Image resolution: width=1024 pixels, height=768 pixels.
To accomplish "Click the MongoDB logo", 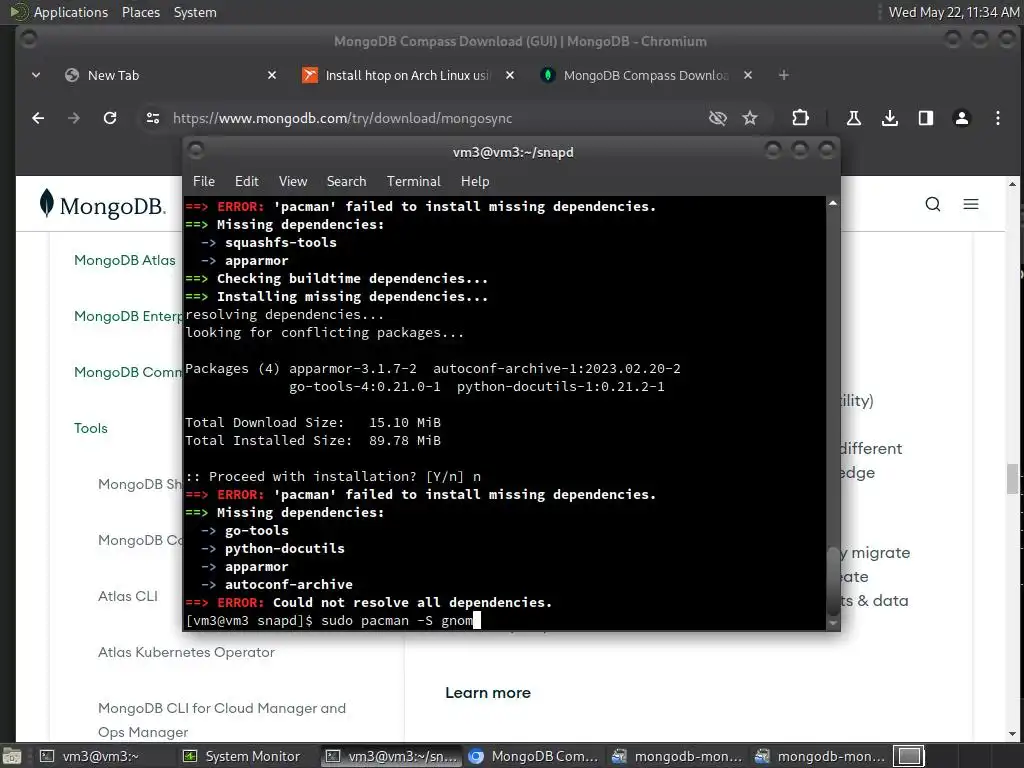I will pos(103,204).
